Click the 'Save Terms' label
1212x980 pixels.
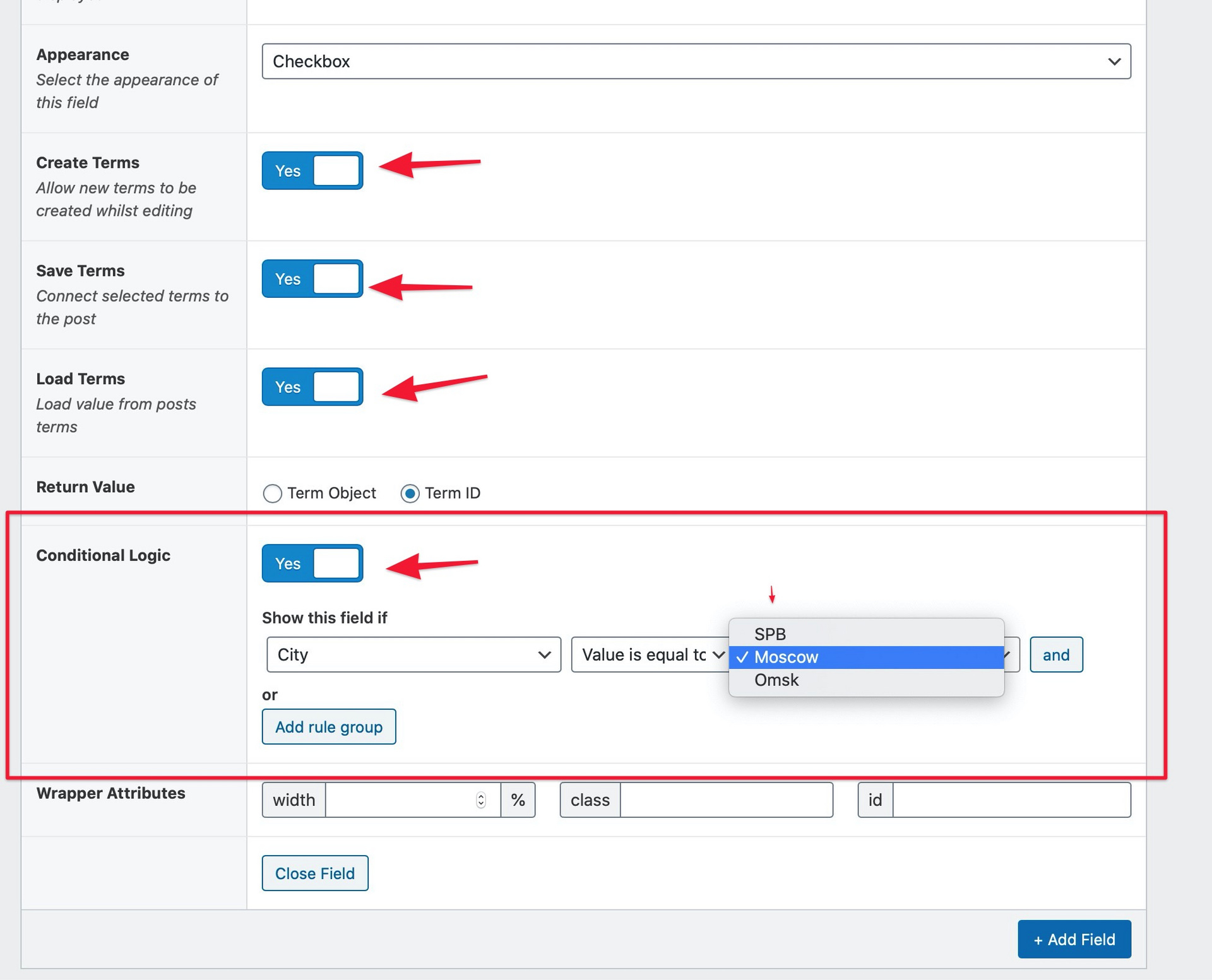(80, 270)
